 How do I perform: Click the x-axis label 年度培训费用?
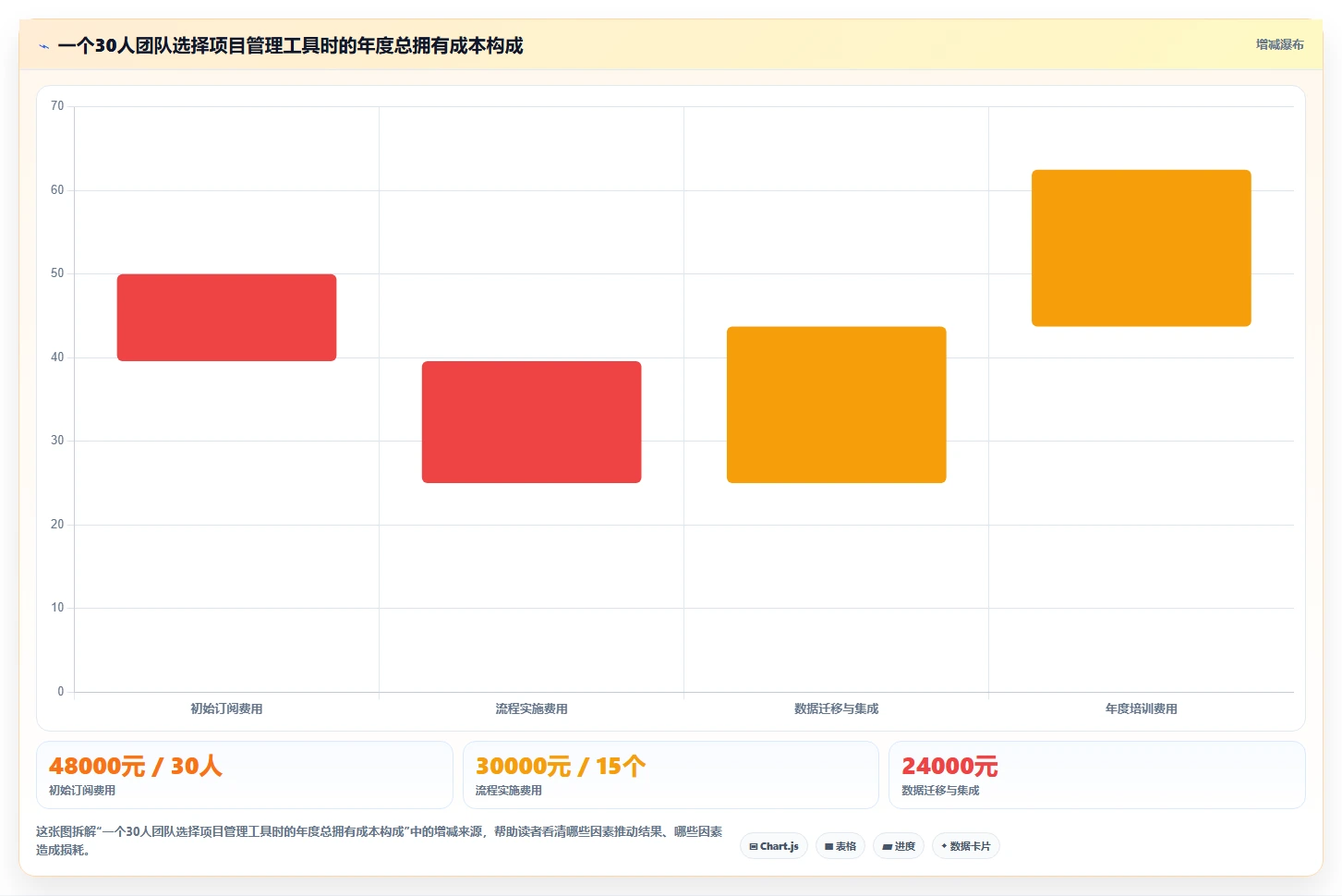tap(1141, 708)
